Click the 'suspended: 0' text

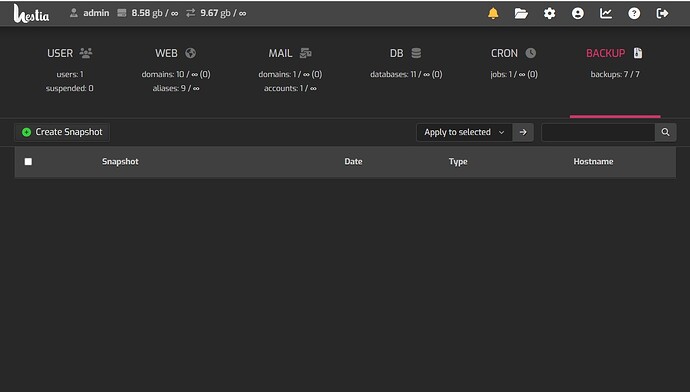[x=70, y=88]
